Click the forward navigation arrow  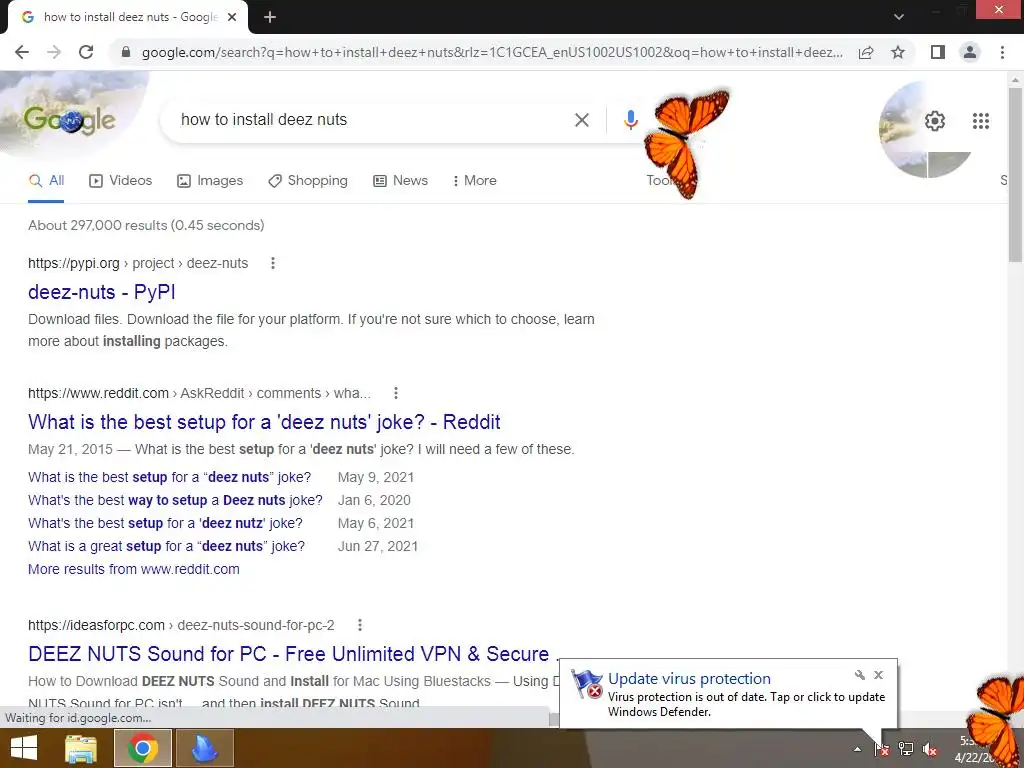point(54,52)
